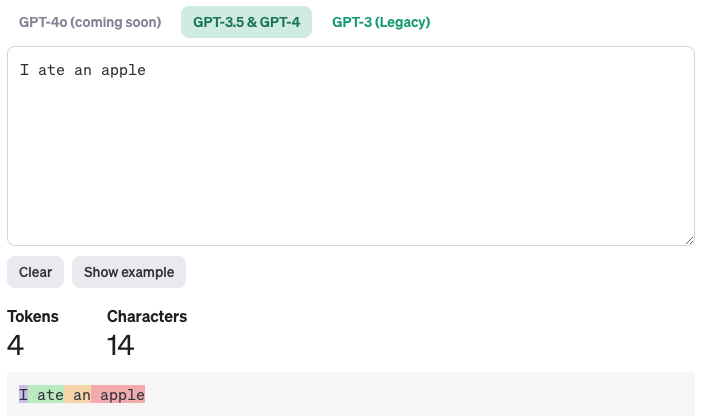
Task: Open the GPT-3 (Legacy) tab
Action: (x=381, y=22)
